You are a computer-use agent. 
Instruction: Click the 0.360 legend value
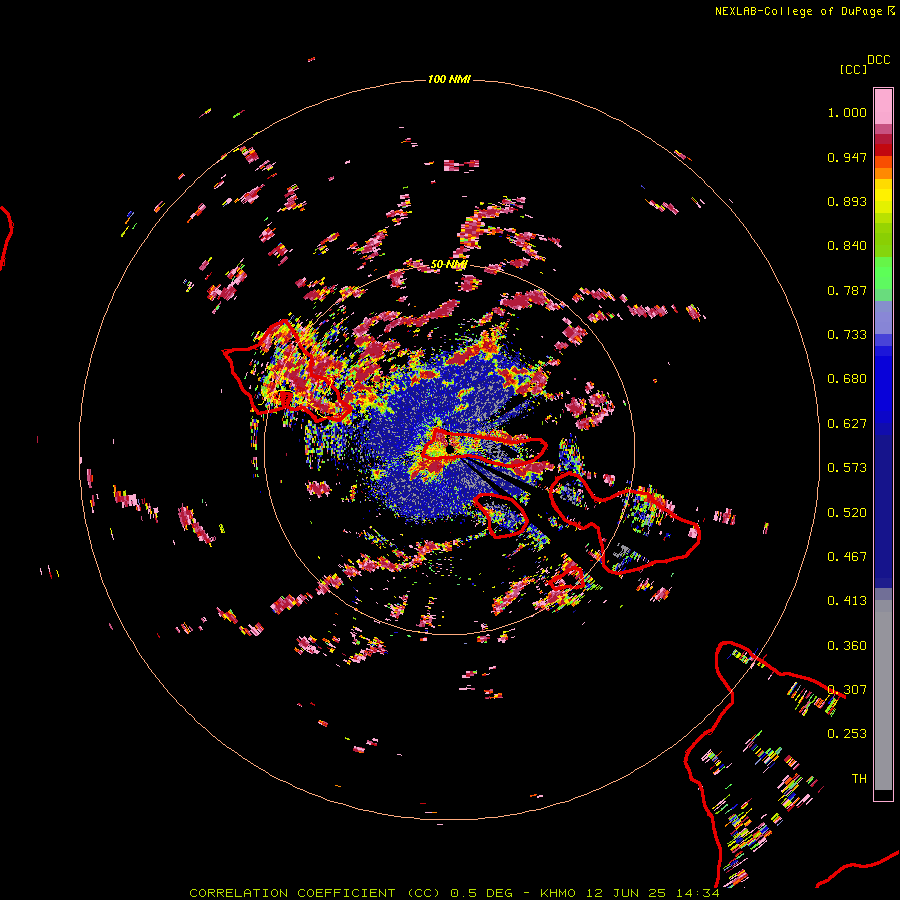847,646
